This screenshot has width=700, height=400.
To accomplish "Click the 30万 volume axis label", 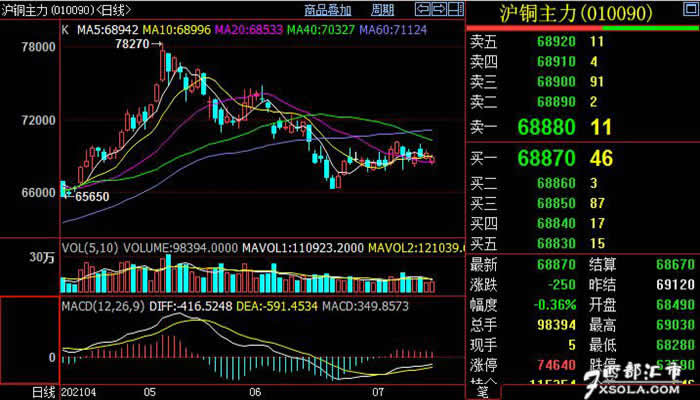I will click(42, 258).
